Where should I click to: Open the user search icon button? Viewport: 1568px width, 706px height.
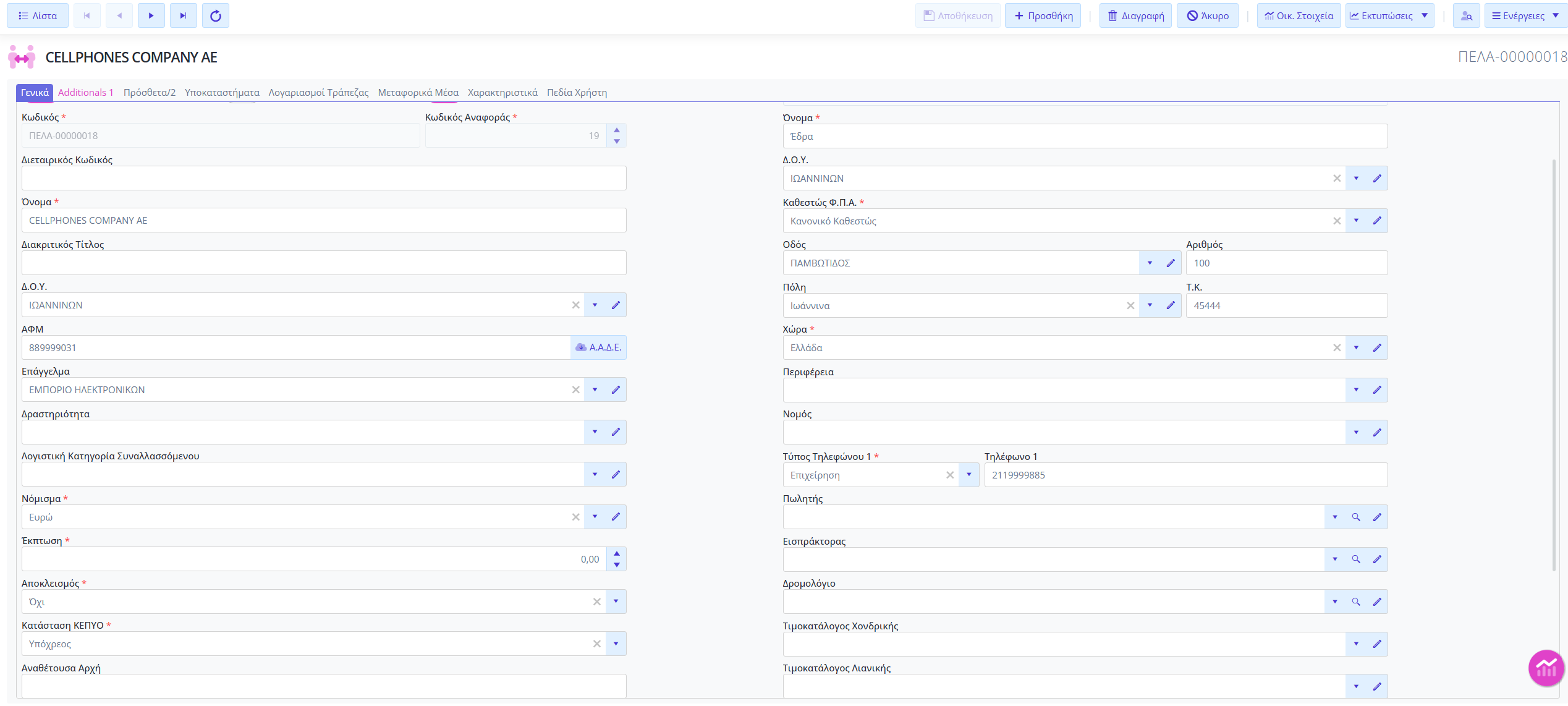1466,15
